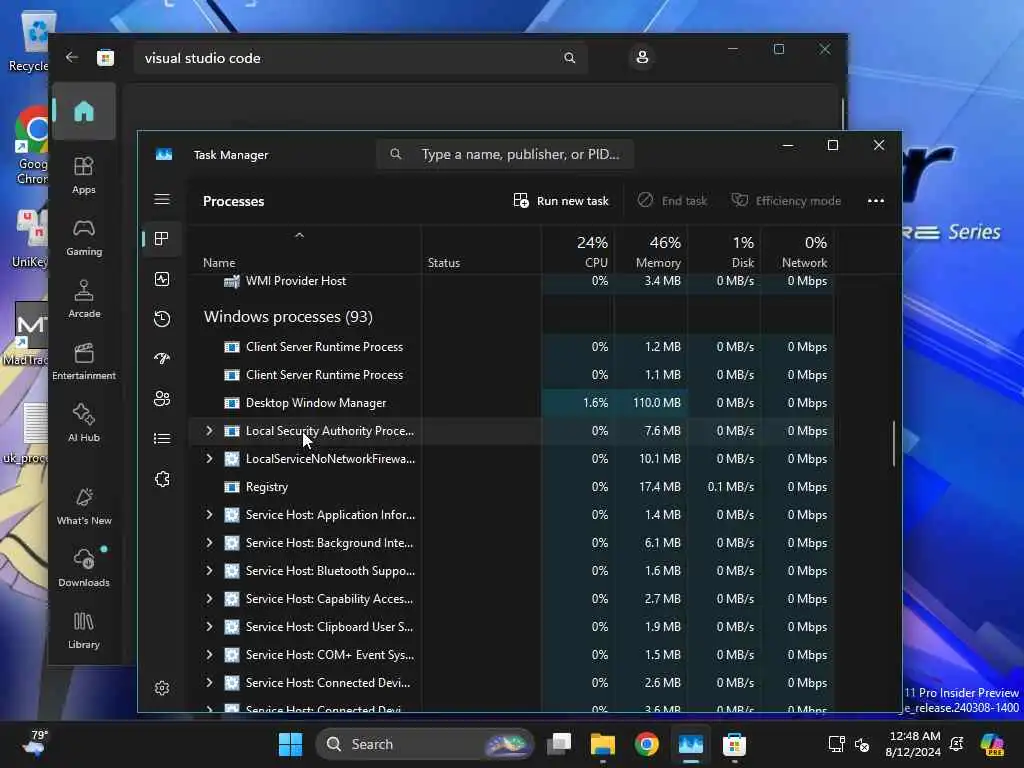
Task: Open AI Hub in Microsoft Store
Action: [84, 423]
